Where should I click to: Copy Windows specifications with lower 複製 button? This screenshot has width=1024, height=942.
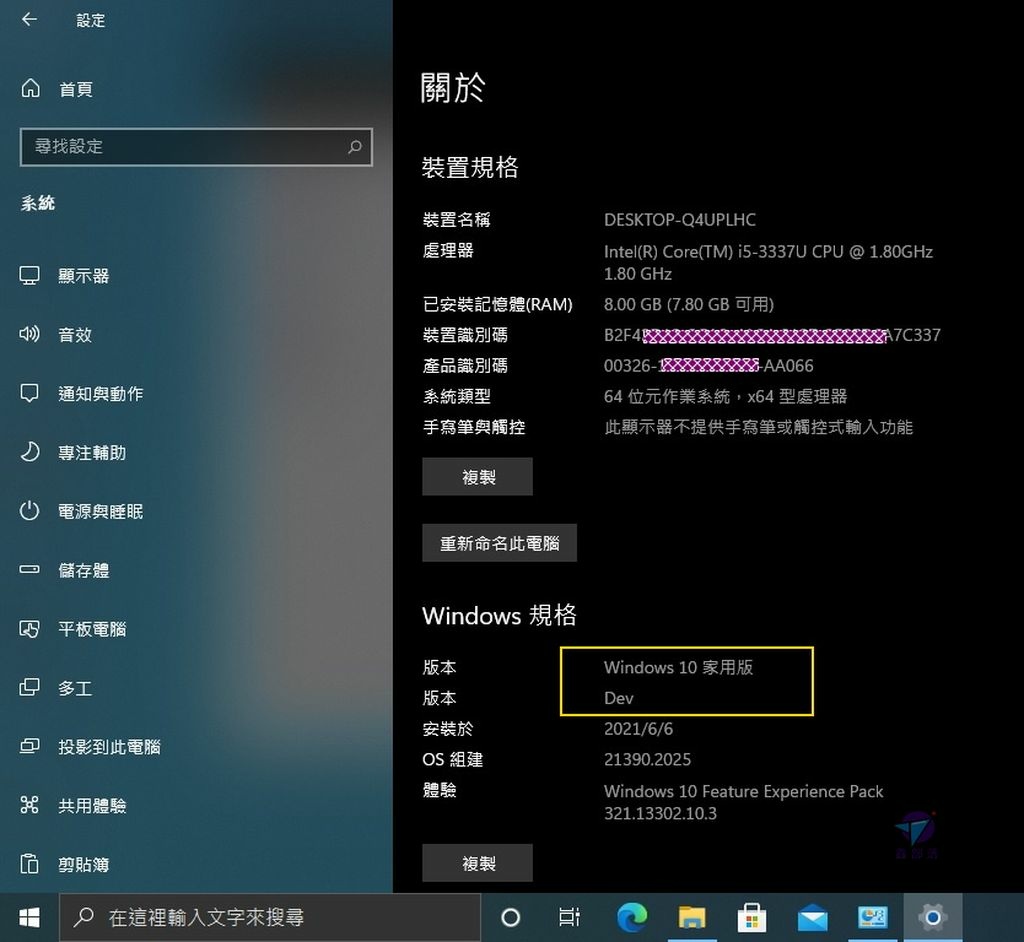[477, 863]
